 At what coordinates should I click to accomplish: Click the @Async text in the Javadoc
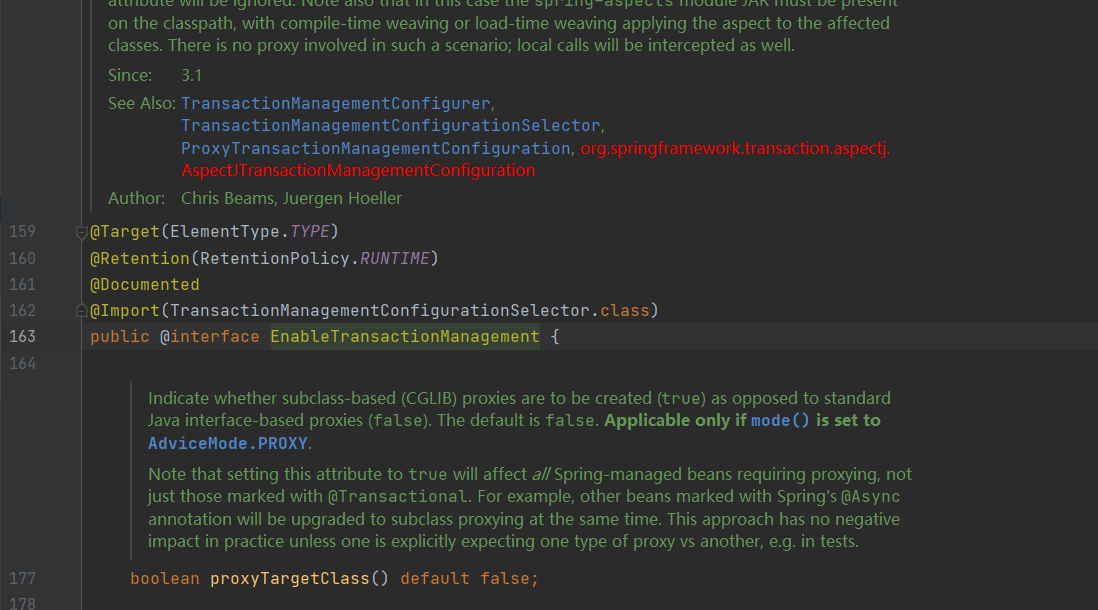pos(870,497)
